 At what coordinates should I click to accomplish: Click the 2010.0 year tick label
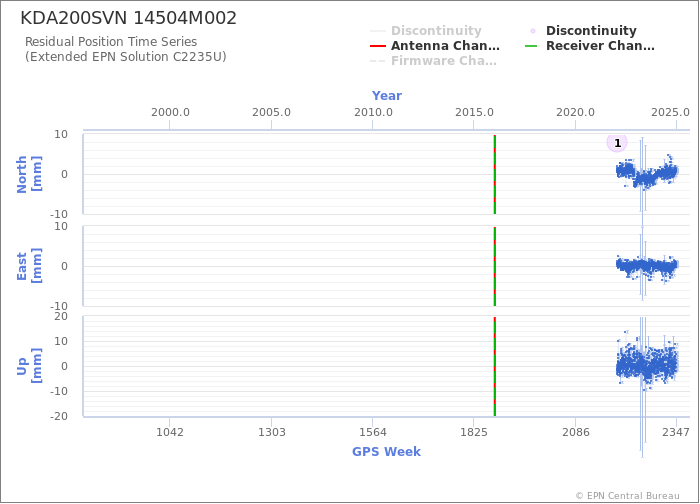point(373,112)
